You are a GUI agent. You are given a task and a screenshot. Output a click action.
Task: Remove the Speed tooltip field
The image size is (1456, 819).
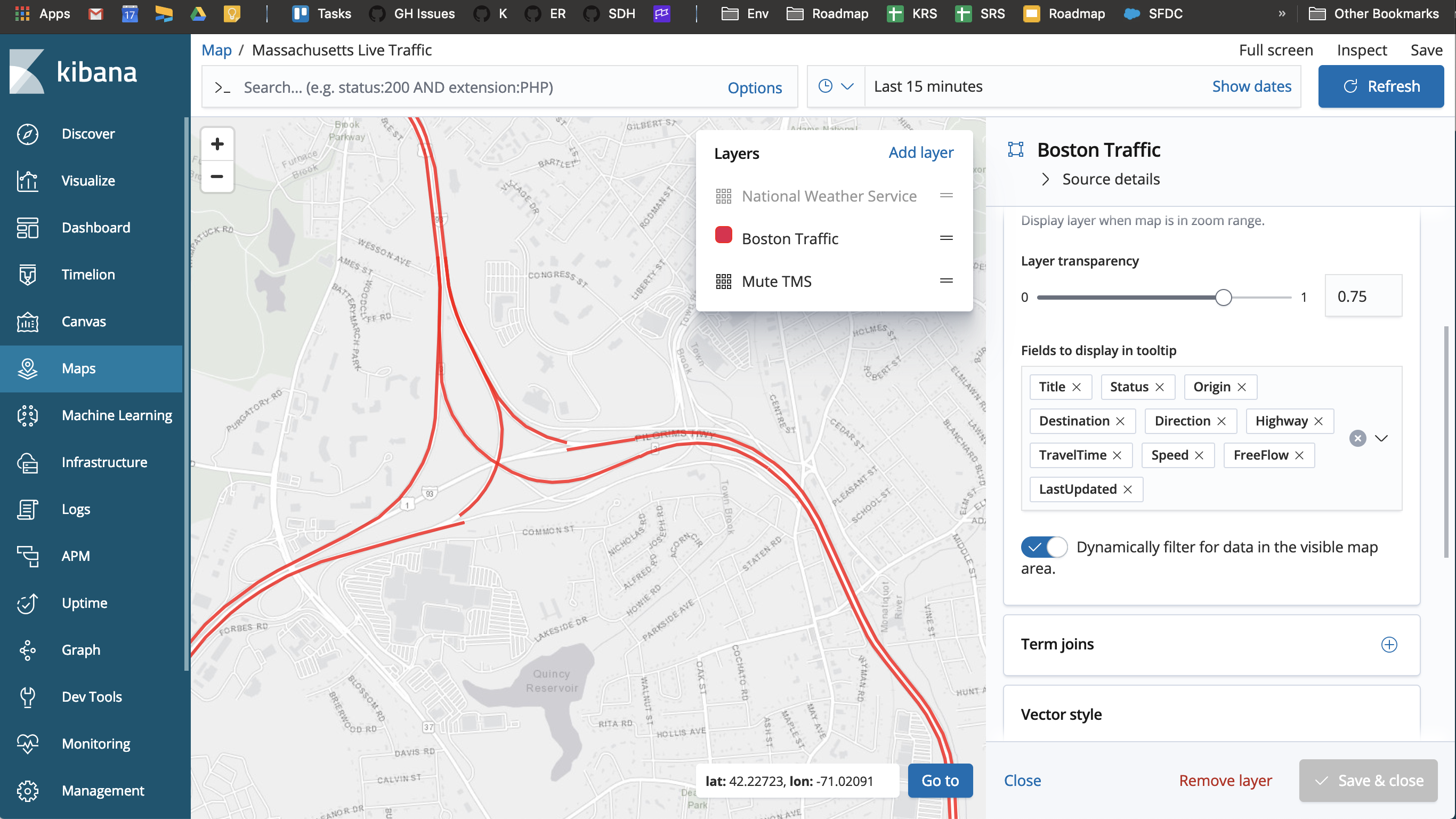coord(1201,455)
